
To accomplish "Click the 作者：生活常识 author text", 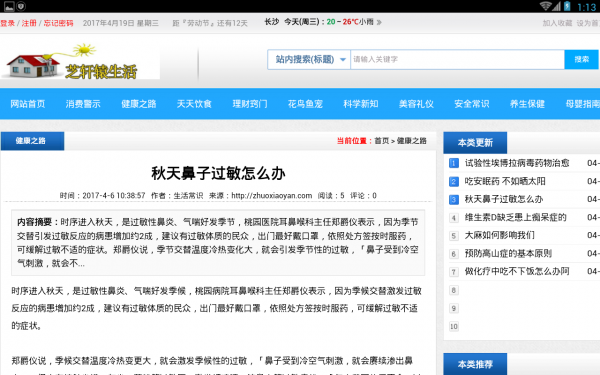I will [177, 196].
